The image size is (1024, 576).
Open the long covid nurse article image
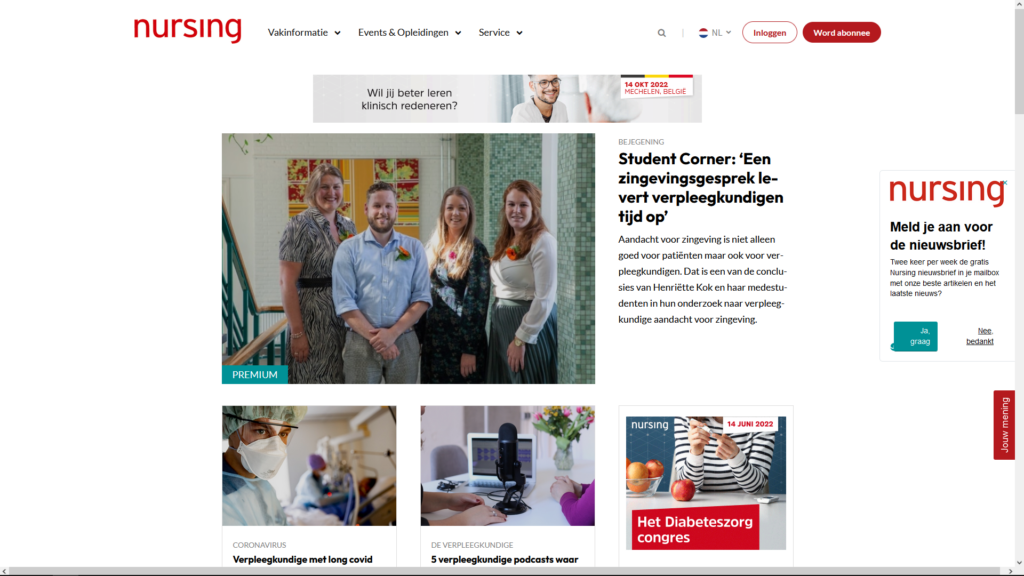[309, 466]
